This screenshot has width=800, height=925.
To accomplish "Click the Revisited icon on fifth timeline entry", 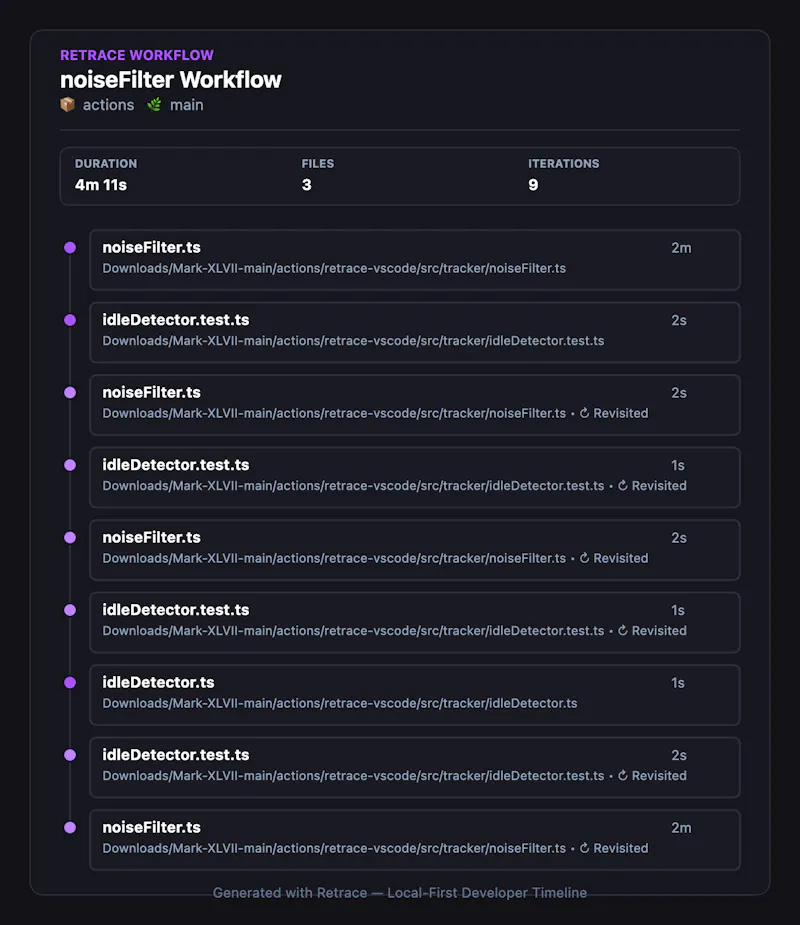I will 584,559.
